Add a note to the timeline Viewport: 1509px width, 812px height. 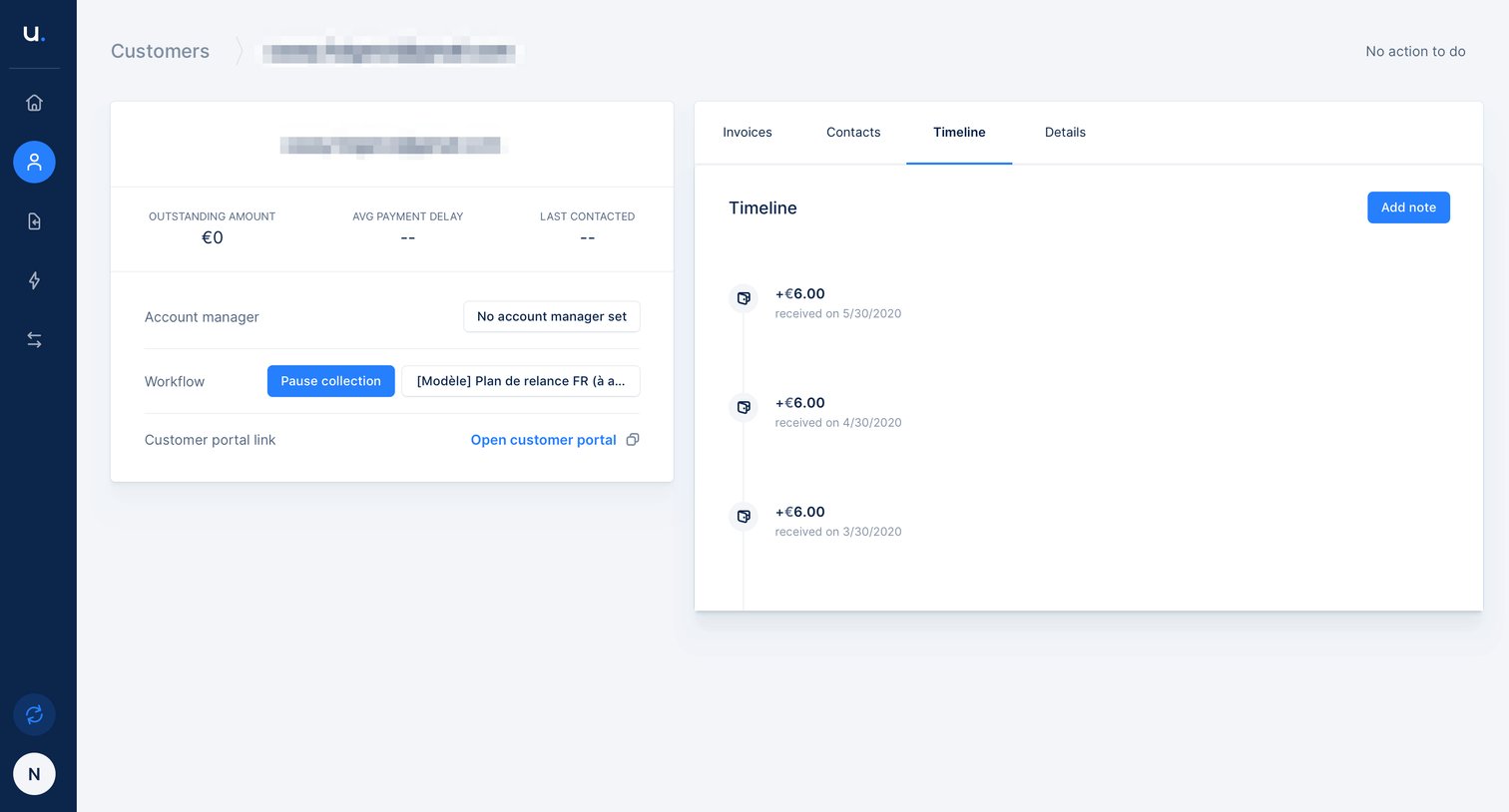[x=1408, y=207]
